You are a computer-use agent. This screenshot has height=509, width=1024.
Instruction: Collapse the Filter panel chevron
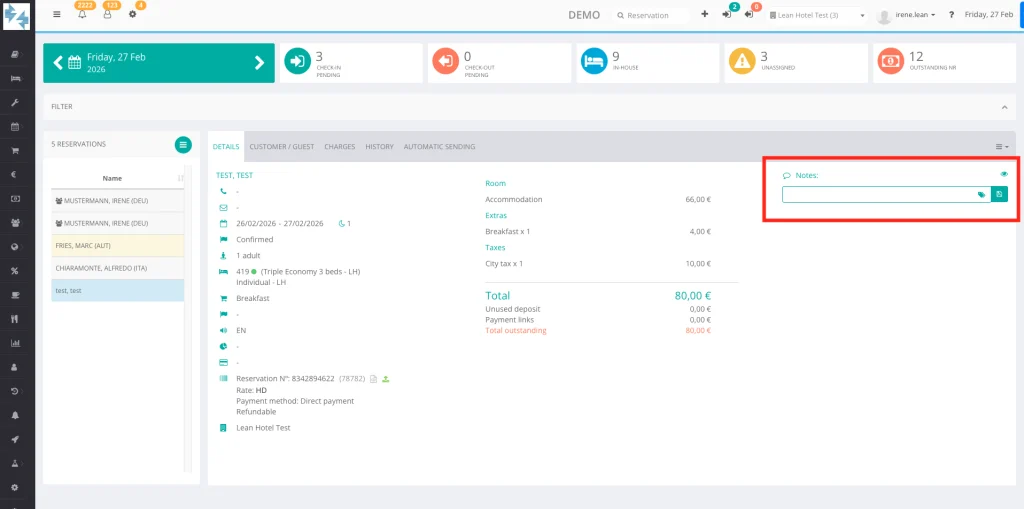click(x=1003, y=107)
